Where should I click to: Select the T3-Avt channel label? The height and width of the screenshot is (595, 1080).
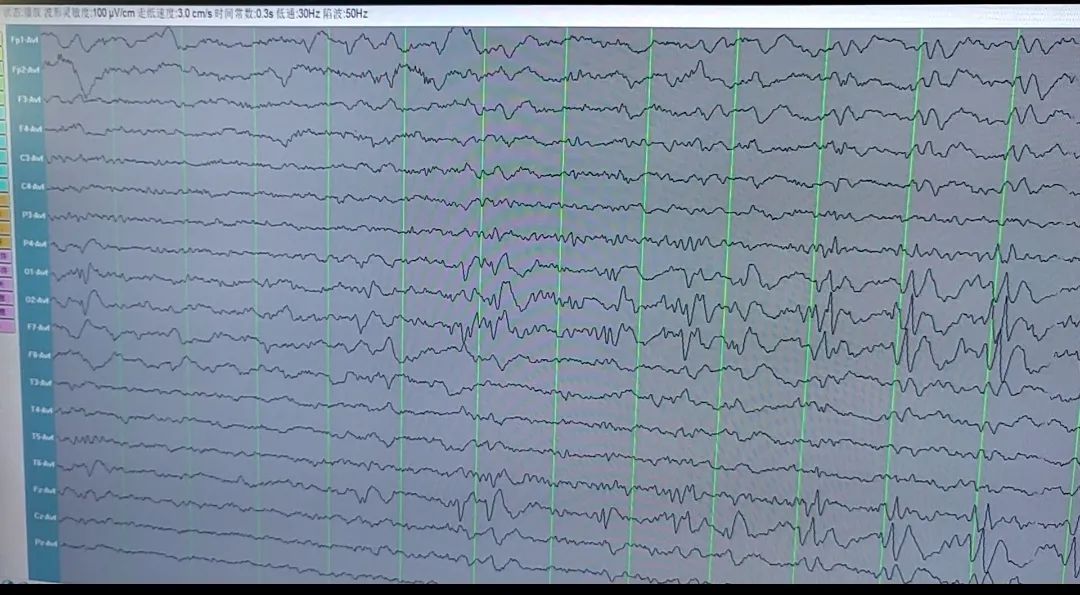(x=40, y=382)
